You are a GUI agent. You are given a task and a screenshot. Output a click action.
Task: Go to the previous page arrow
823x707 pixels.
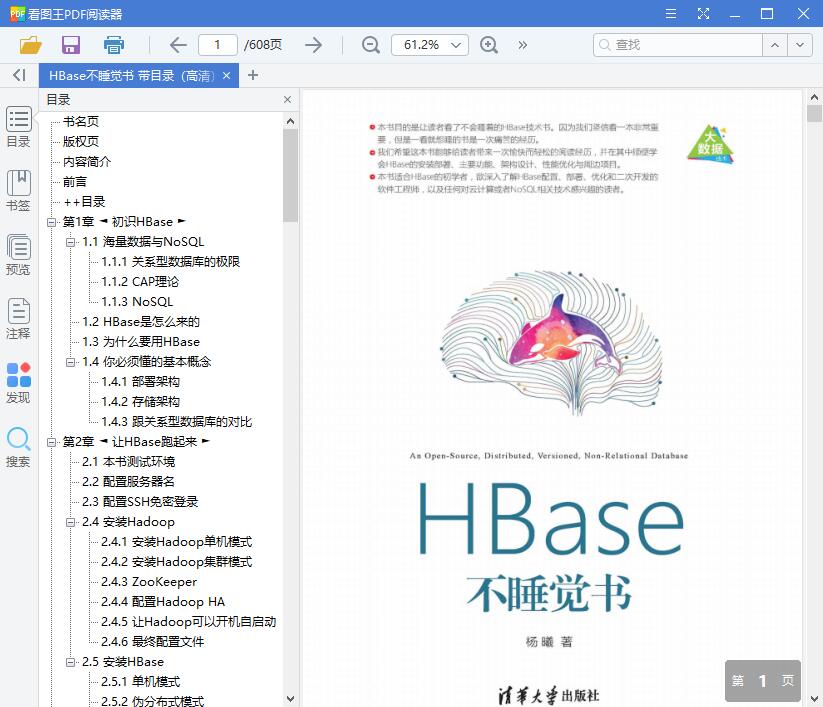tap(178, 45)
